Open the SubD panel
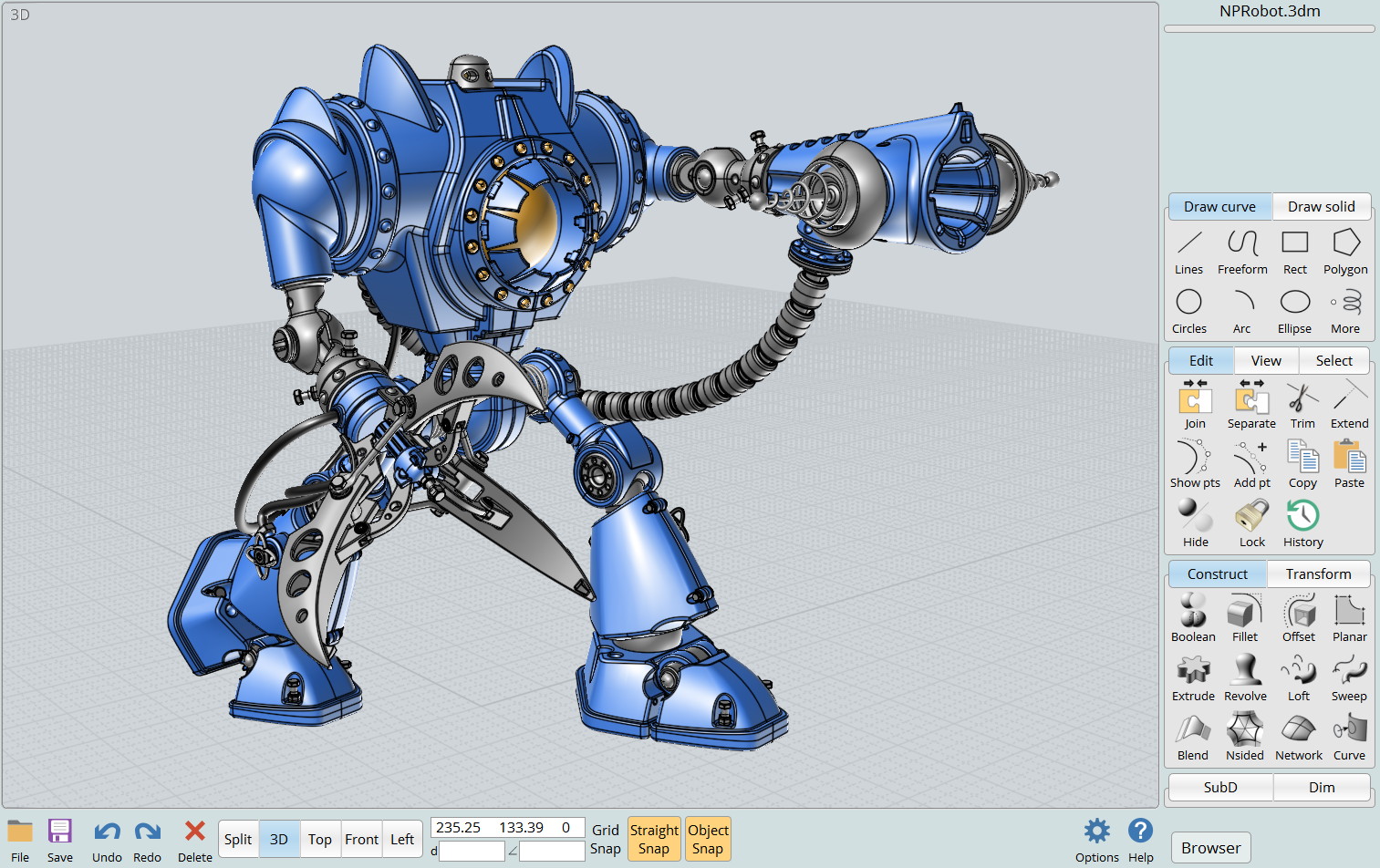Image resolution: width=1380 pixels, height=868 pixels. [1220, 787]
